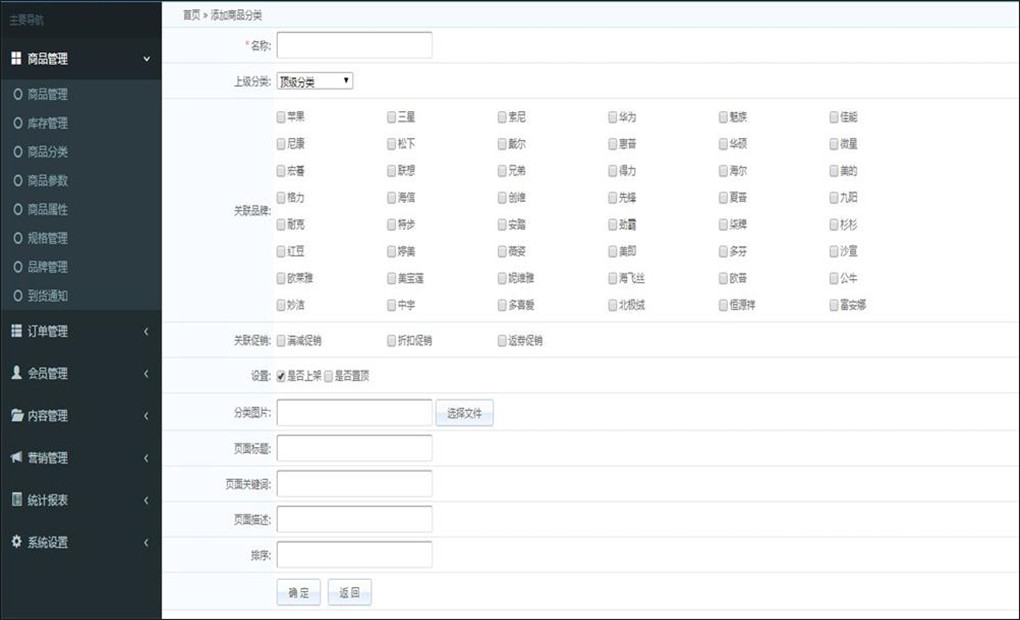The image size is (1020, 620).
Task: Select the 九阳 brand checkbox
Action: pos(834,197)
